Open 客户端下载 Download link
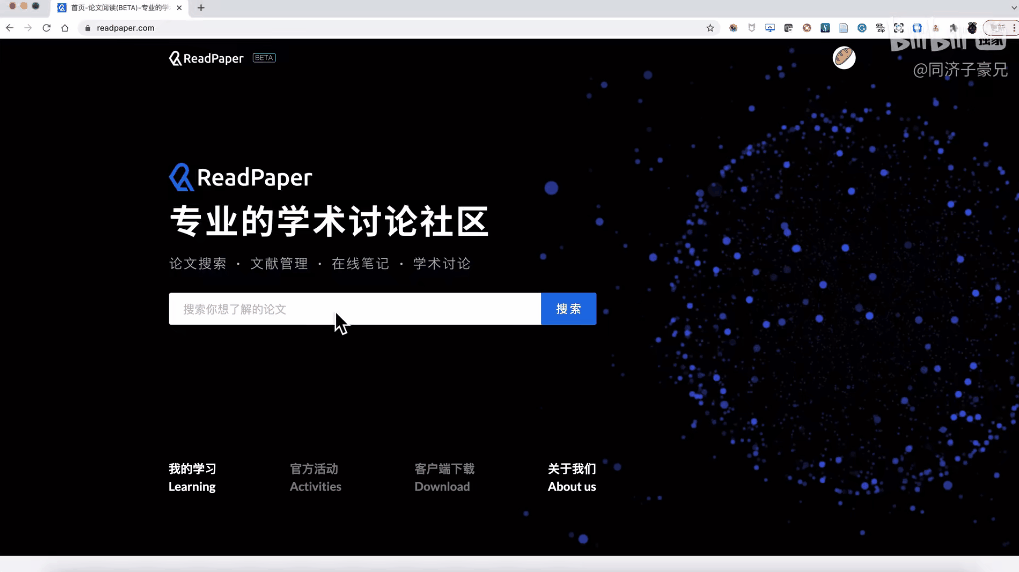This screenshot has height=572, width=1019. pyautogui.click(x=445, y=477)
